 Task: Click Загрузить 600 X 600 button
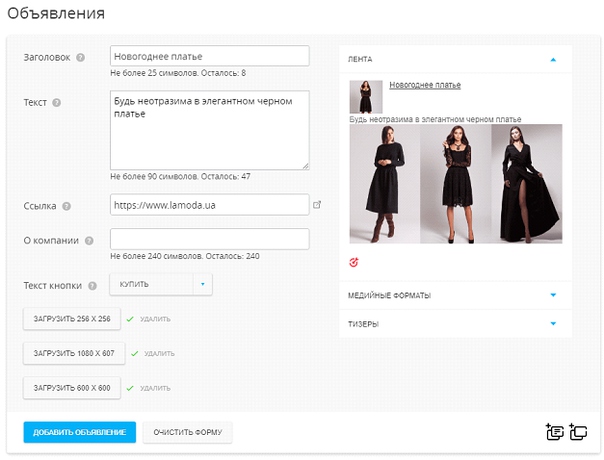72,388
